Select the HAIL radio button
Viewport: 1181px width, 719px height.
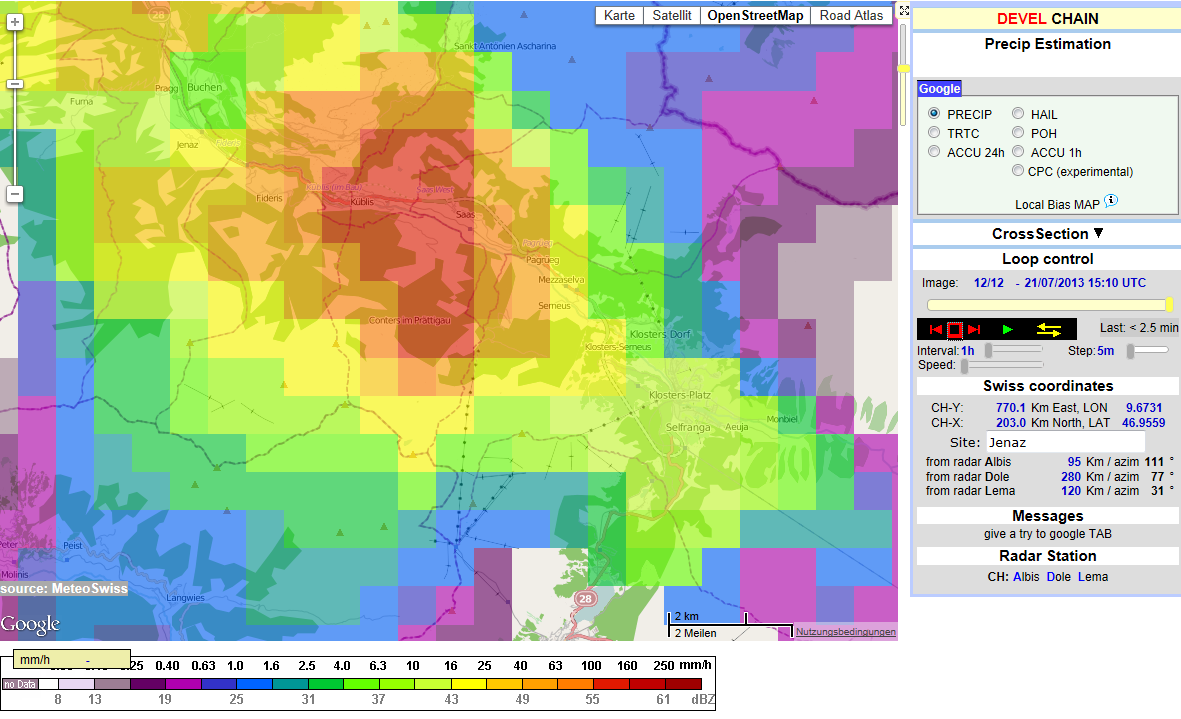click(x=1018, y=114)
